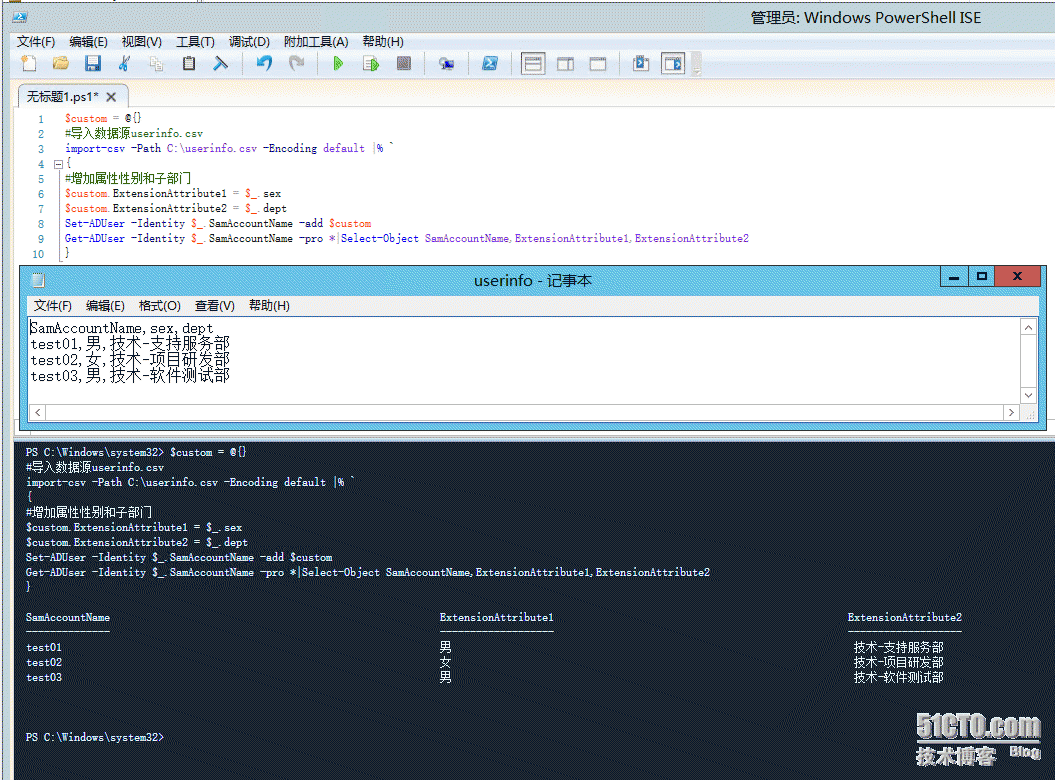
Task: Click the Paste clipboard icon
Action: [189, 63]
